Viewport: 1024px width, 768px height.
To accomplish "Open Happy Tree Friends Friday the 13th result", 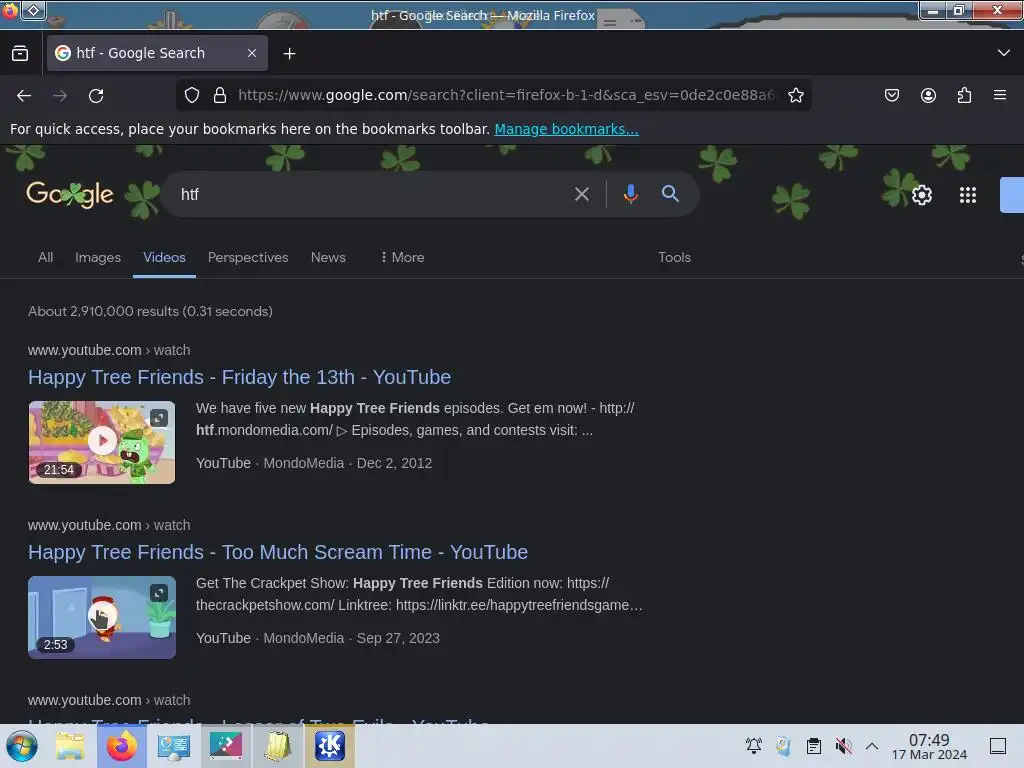I will (239, 377).
